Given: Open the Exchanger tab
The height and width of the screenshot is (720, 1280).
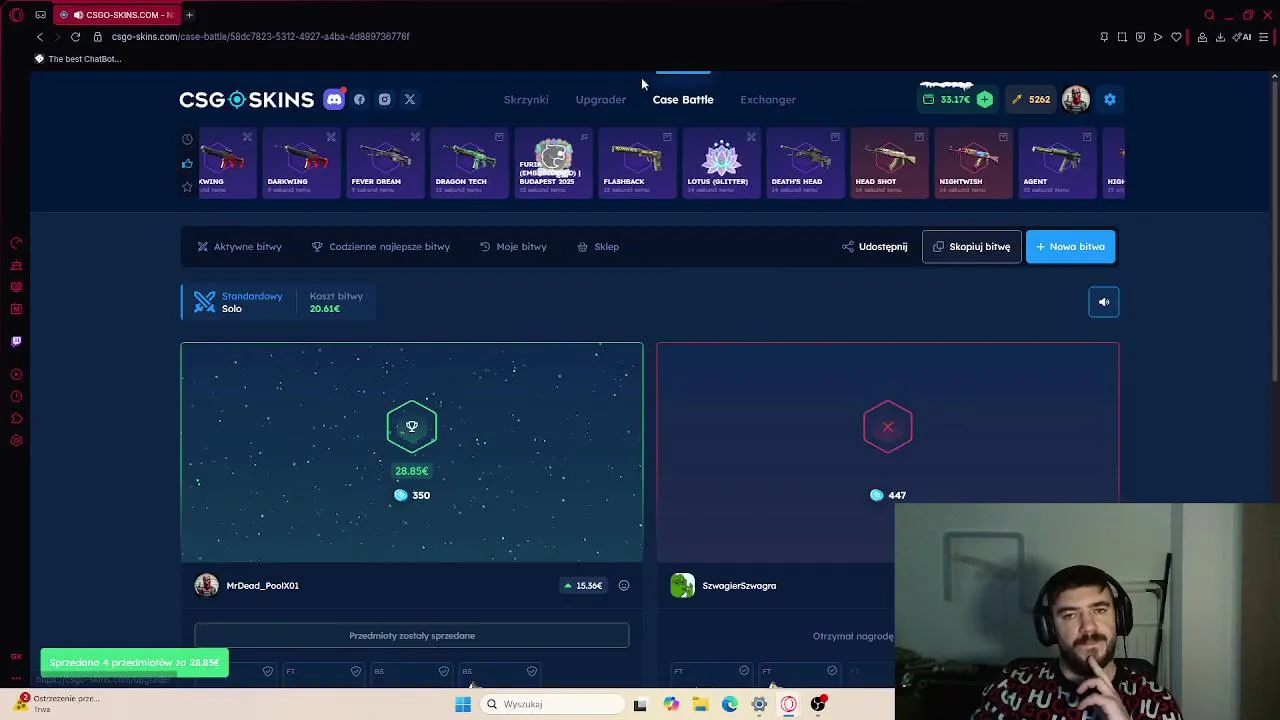Looking at the screenshot, I should tap(768, 99).
